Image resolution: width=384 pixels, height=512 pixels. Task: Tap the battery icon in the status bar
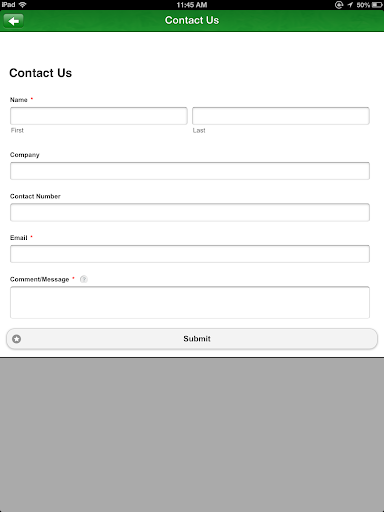point(377,5)
